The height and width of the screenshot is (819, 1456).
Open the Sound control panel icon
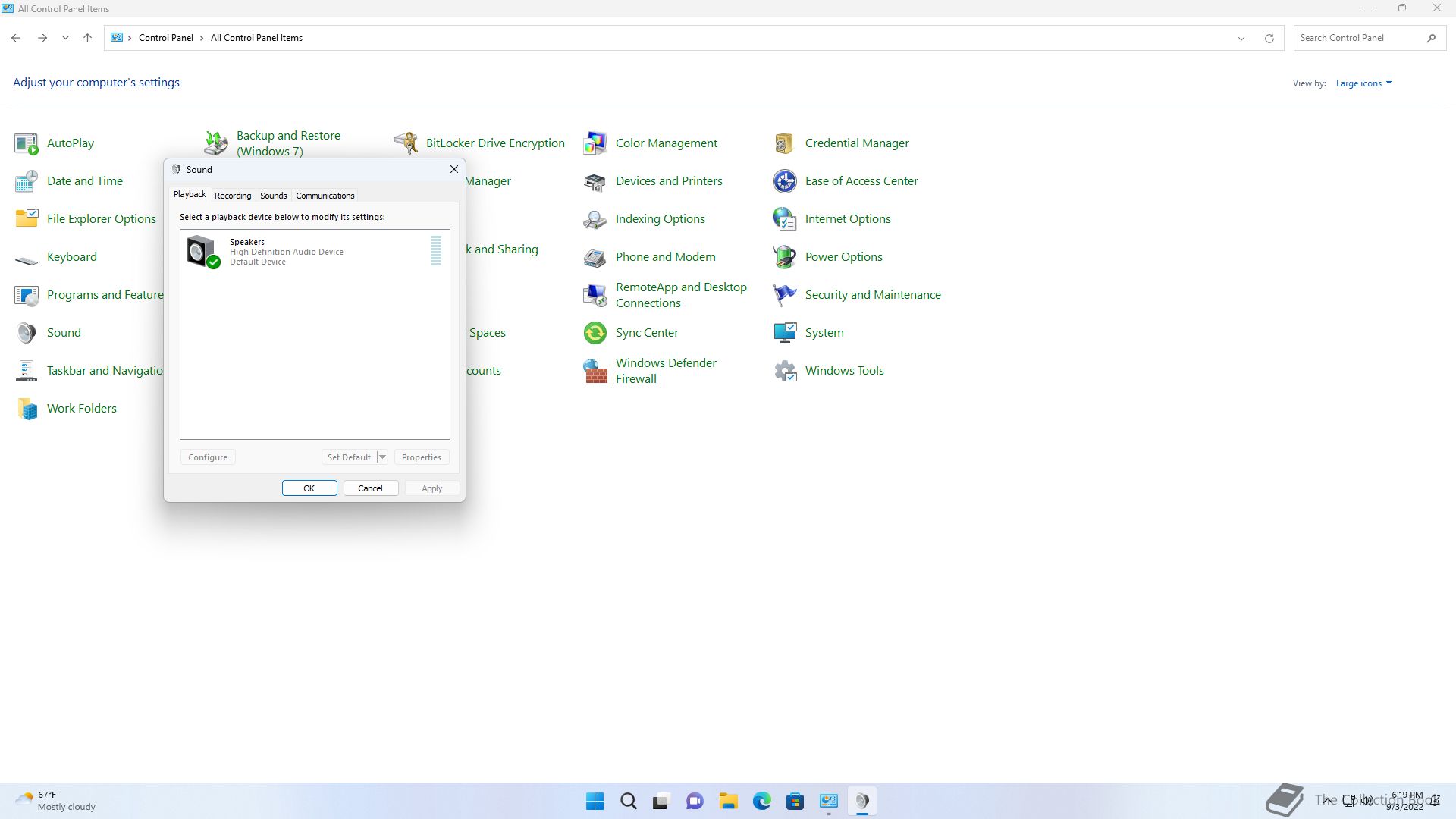click(27, 333)
